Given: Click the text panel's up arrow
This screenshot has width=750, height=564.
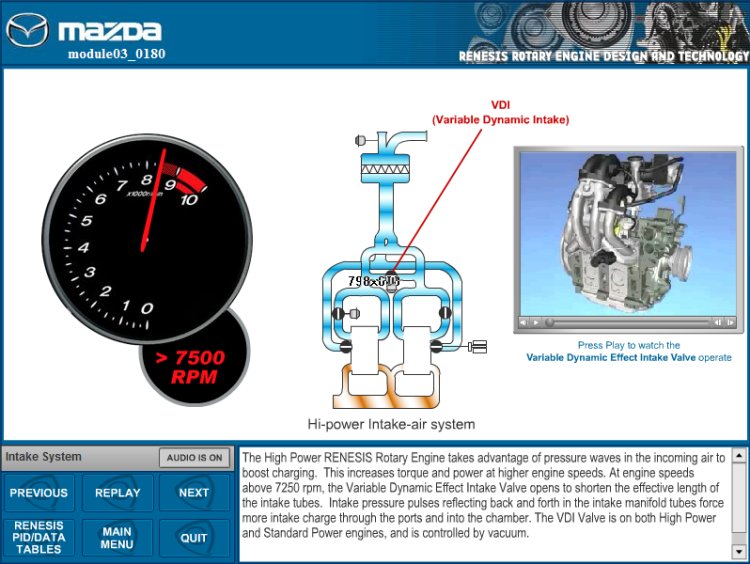Looking at the screenshot, I should click(739, 455).
